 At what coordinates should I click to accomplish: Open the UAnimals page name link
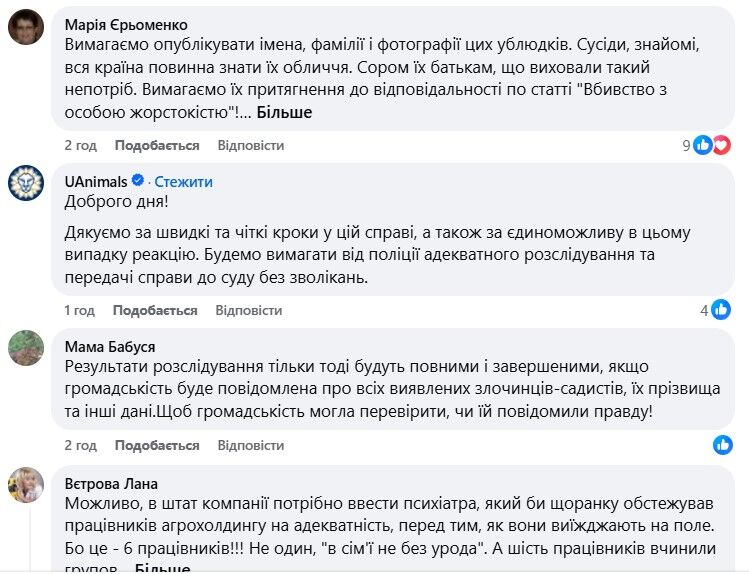[x=96, y=181]
